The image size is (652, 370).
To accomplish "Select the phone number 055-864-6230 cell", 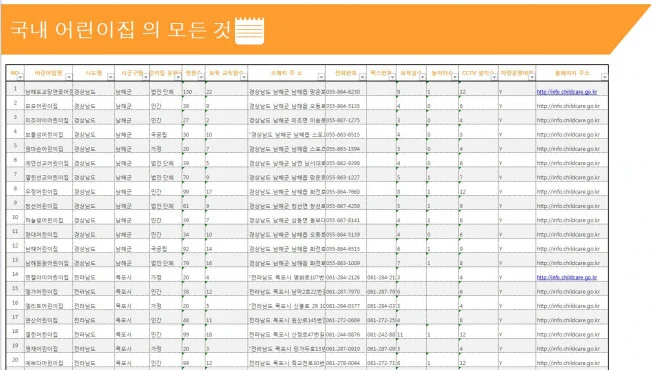I will pyautogui.click(x=346, y=89).
